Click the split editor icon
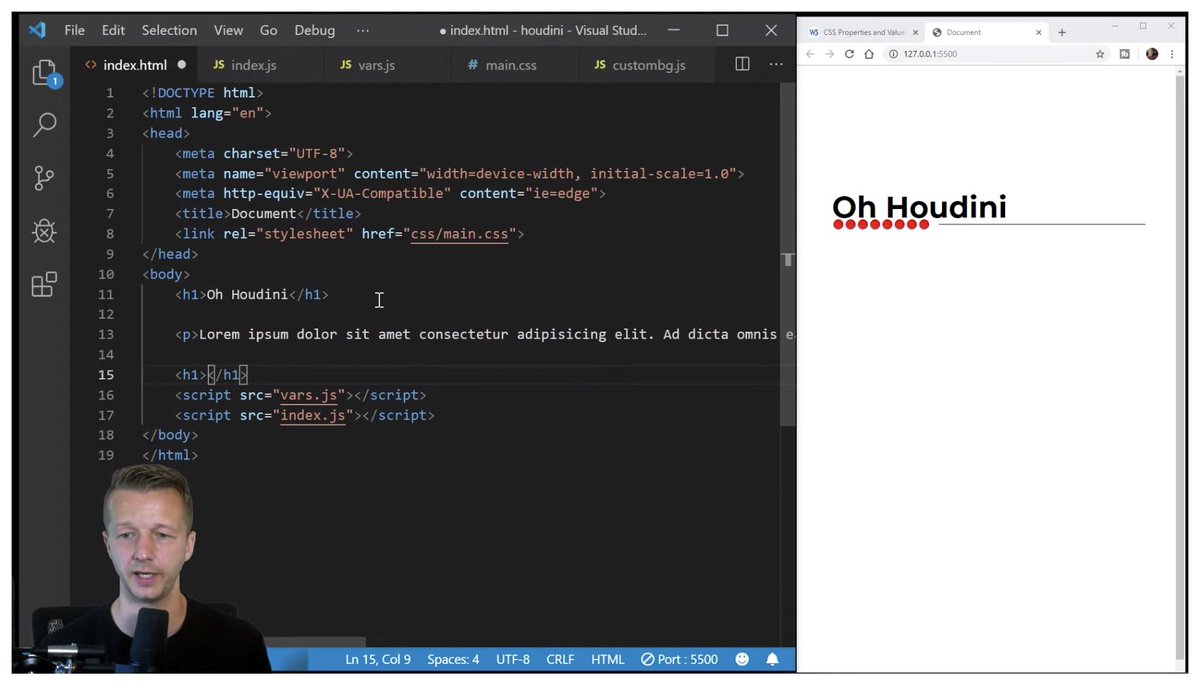The height and width of the screenshot is (684, 1200). coord(742,64)
